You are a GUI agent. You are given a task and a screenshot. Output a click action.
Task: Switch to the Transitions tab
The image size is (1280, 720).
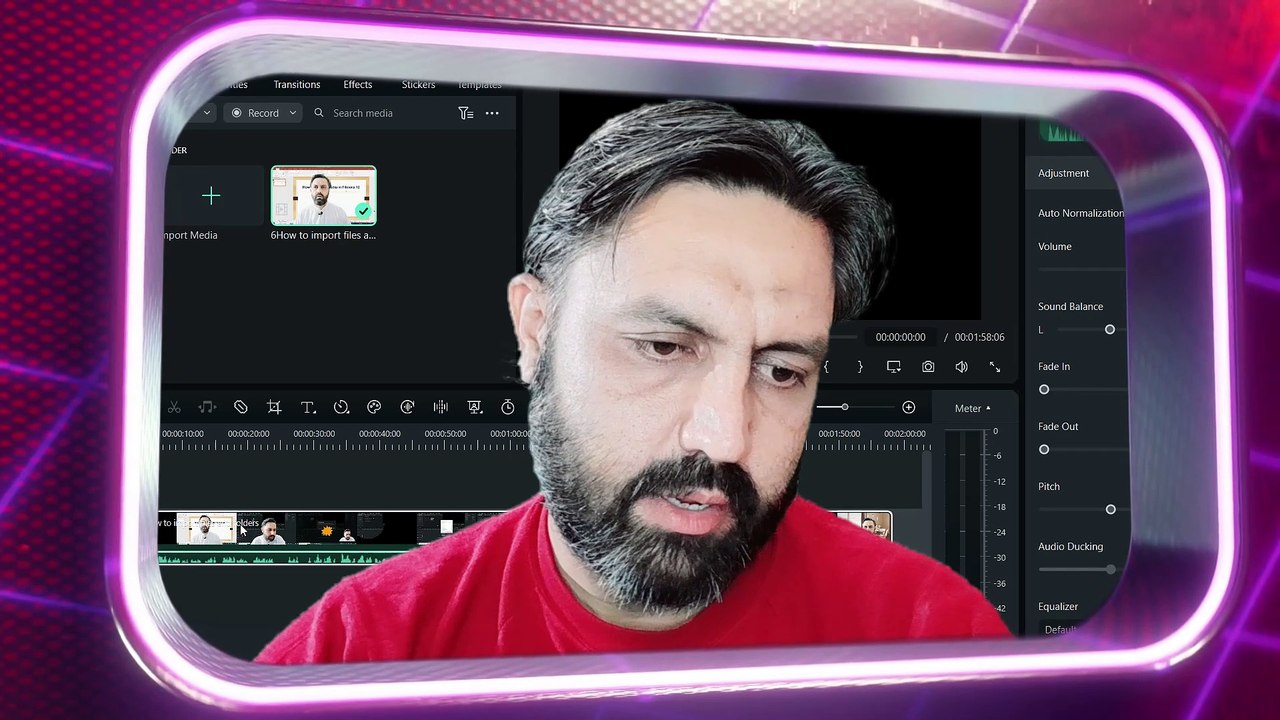[297, 85]
